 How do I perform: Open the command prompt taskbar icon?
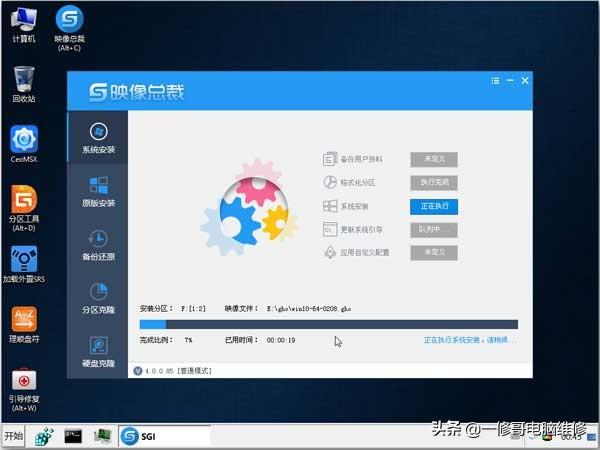[73, 436]
